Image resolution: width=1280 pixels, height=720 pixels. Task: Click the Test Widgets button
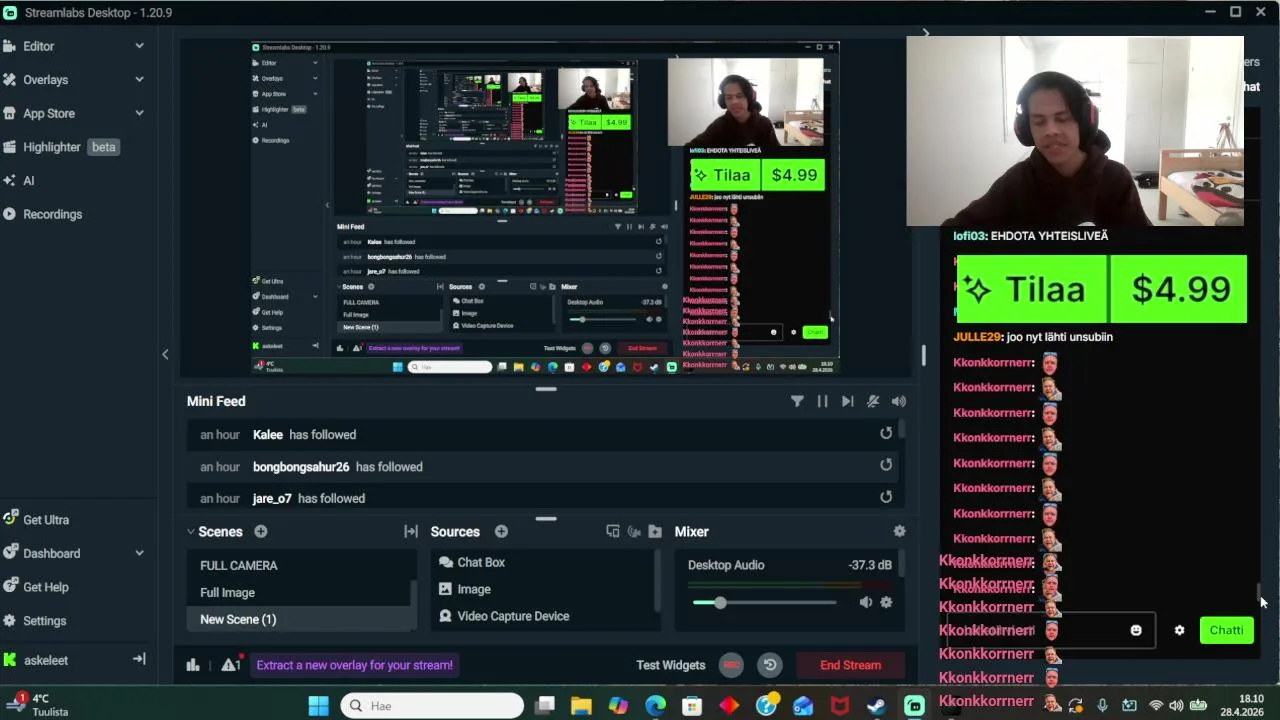[x=671, y=665]
